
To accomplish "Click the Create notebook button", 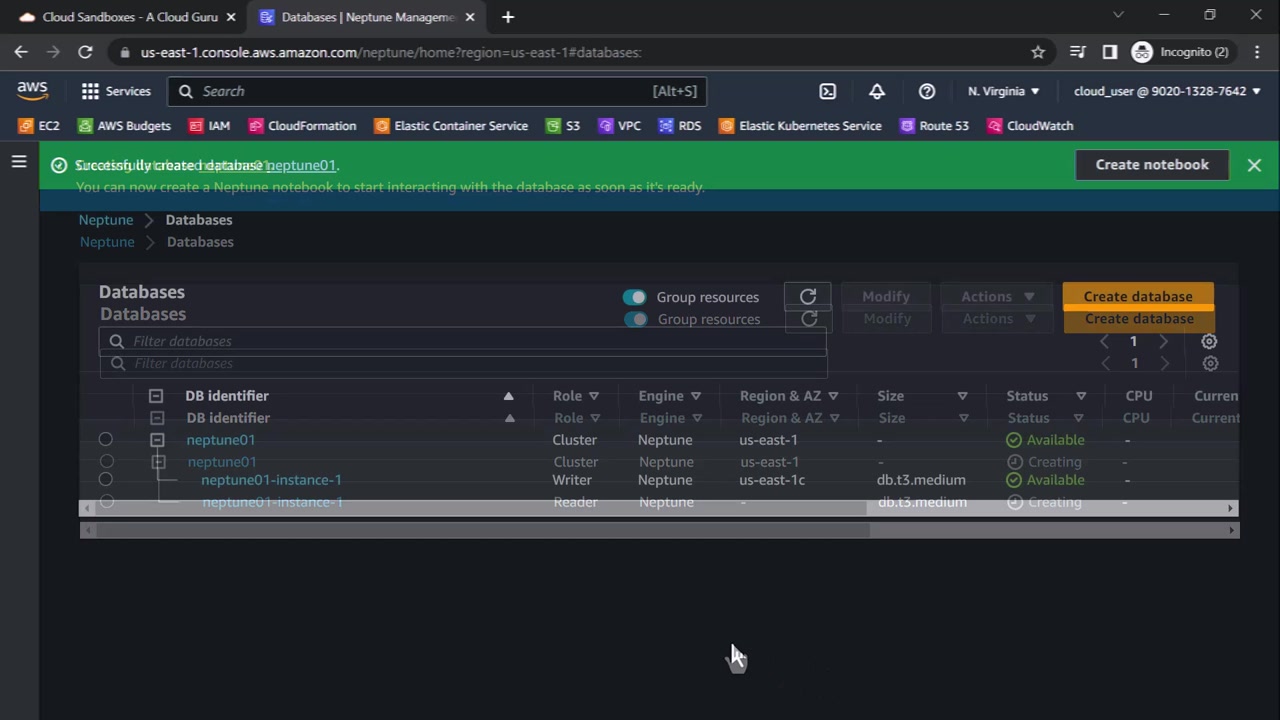I will pyautogui.click(x=1151, y=165).
